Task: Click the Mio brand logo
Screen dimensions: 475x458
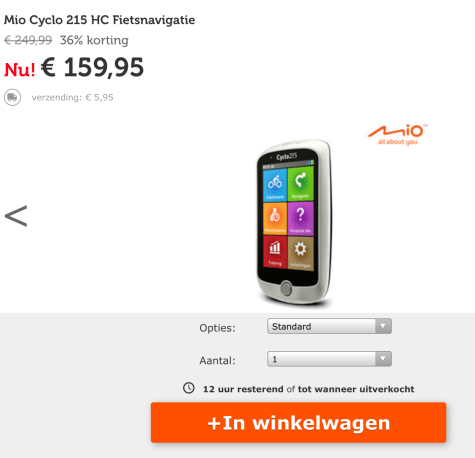Action: 397,135
